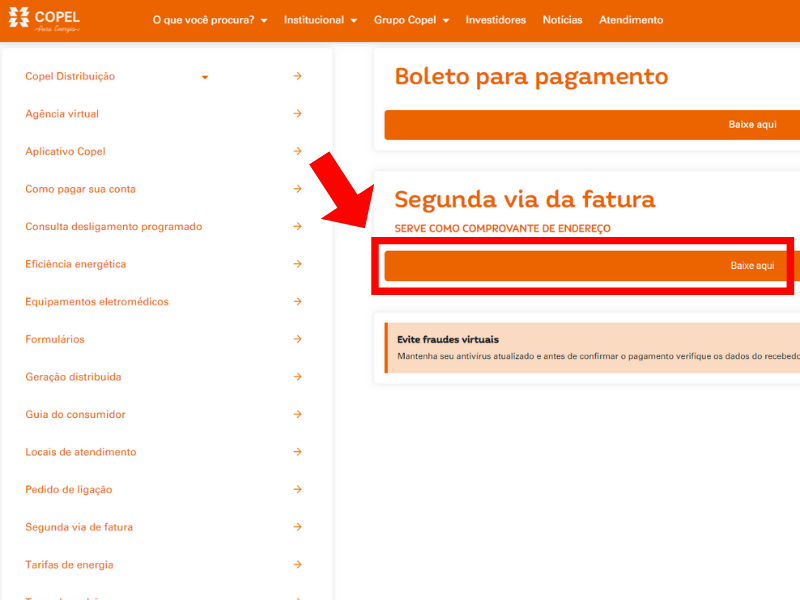Click arrow icon next to Agência virtual

(298, 114)
